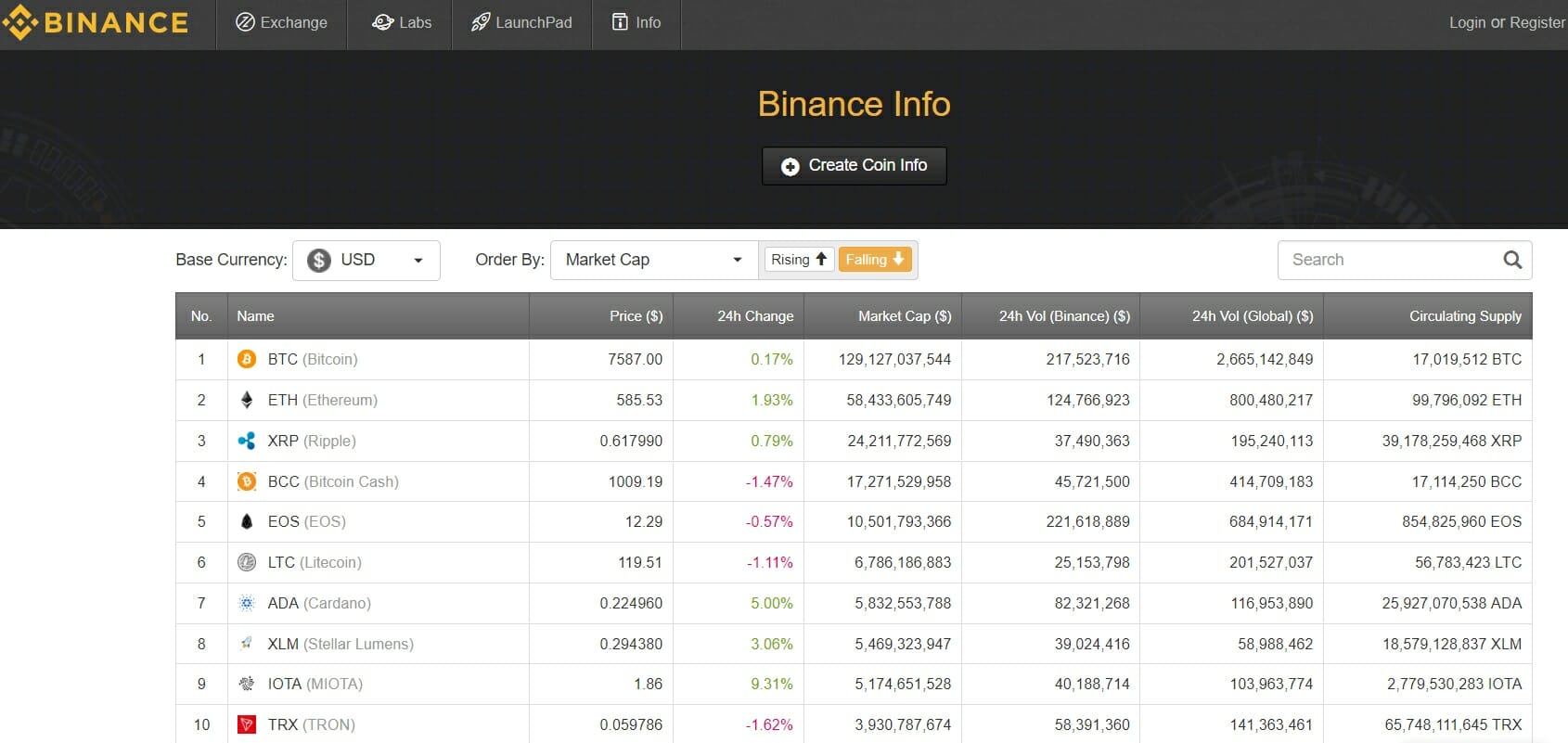Open ADA (Cardano) coin page
Screen dimensions: 1568x743
point(319,603)
